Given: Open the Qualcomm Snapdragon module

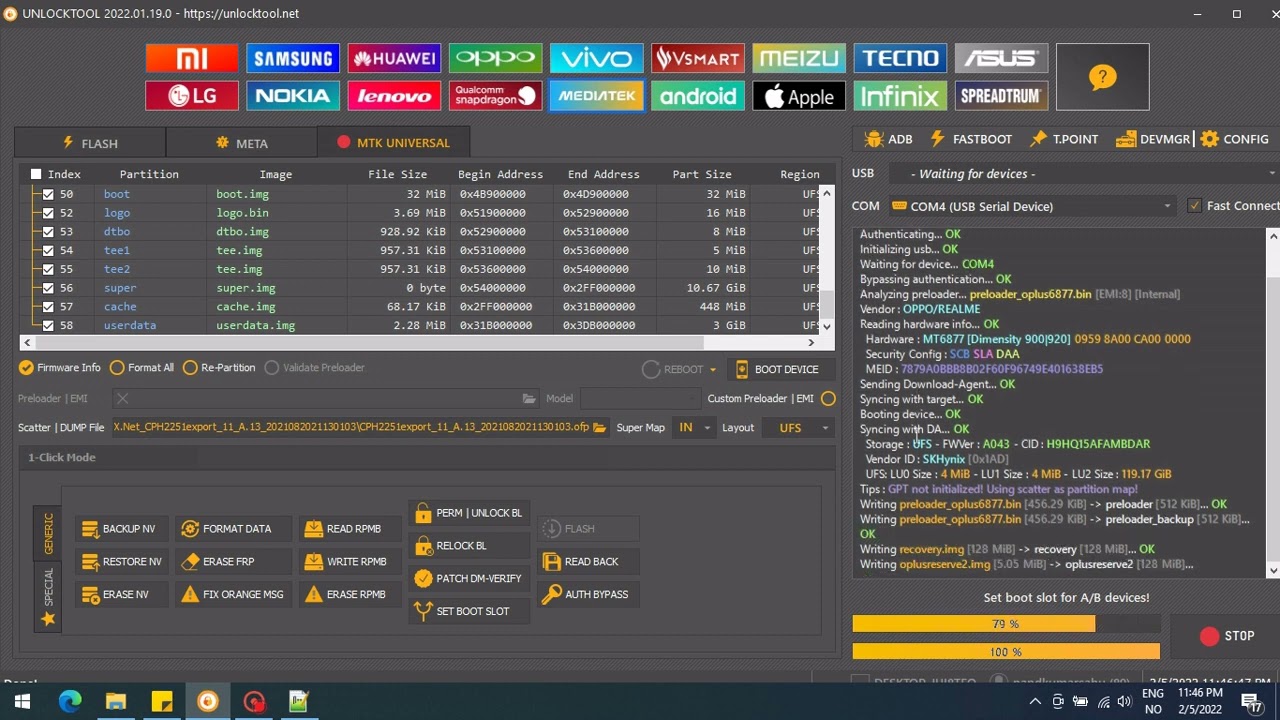Looking at the screenshot, I should click(495, 96).
